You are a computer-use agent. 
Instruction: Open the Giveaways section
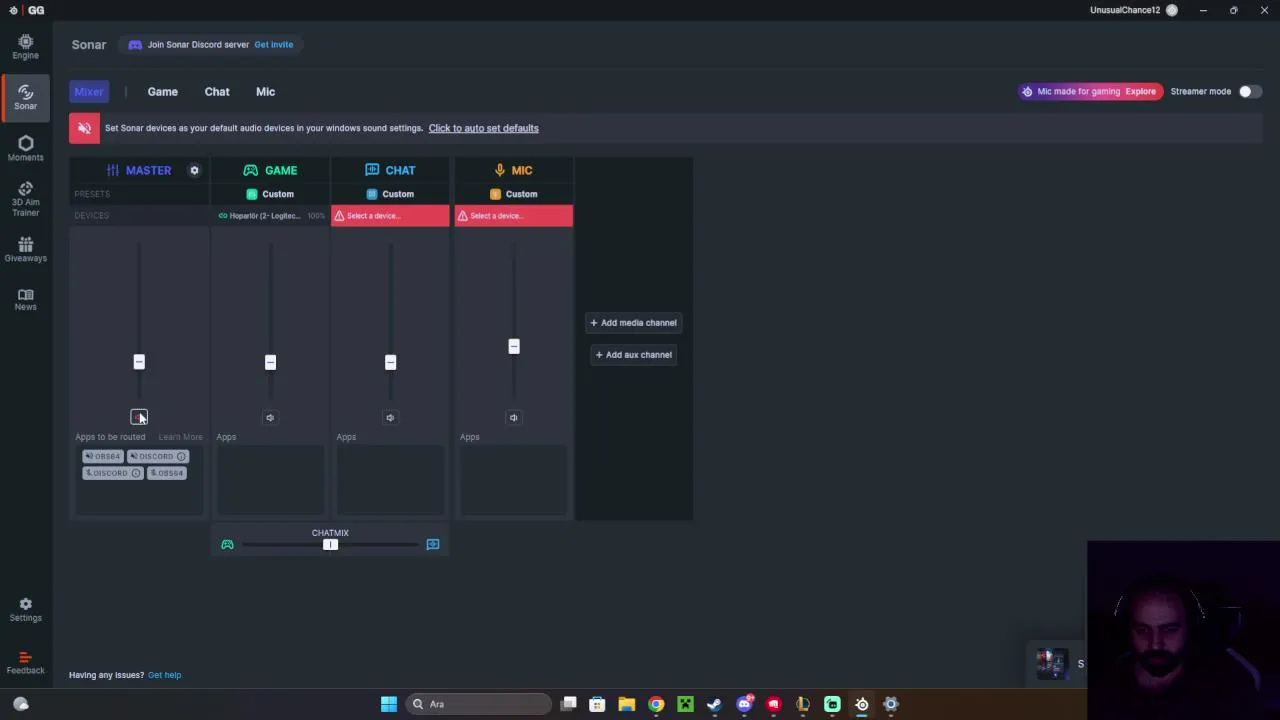25,250
